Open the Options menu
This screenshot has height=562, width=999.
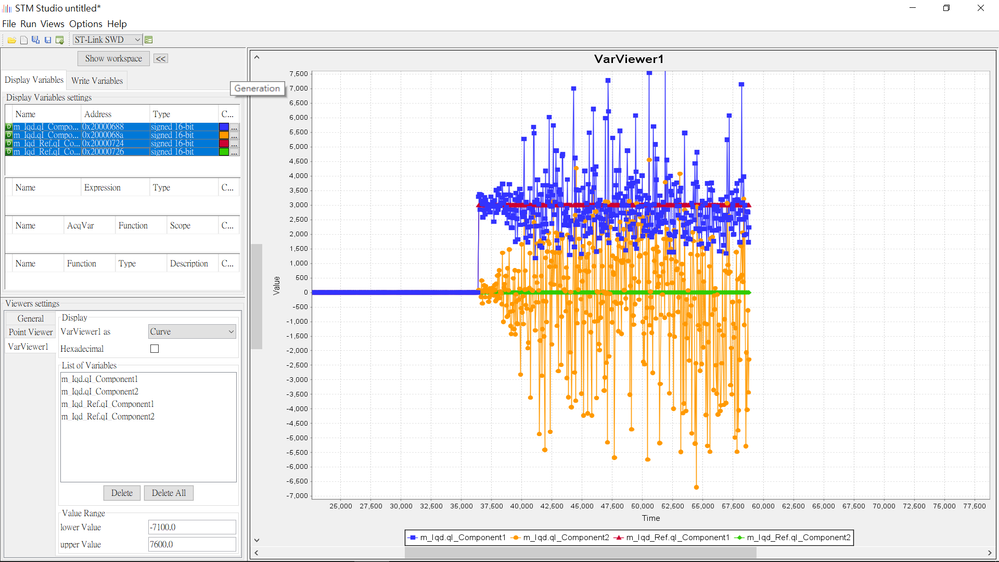[85, 24]
